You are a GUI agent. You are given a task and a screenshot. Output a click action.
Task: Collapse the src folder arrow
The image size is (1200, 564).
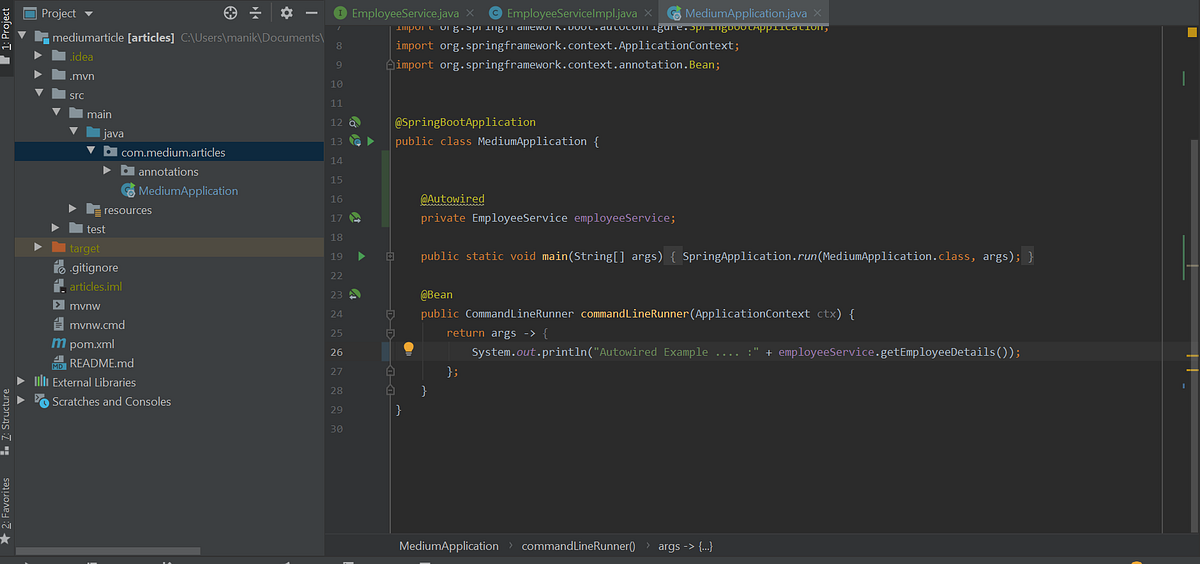pos(39,94)
